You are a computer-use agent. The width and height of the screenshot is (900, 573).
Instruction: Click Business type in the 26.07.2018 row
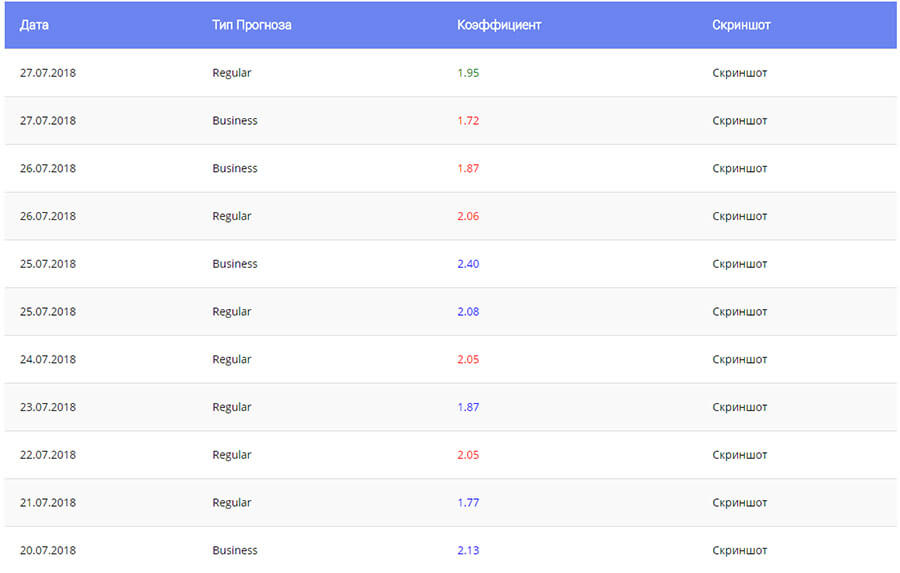click(235, 168)
